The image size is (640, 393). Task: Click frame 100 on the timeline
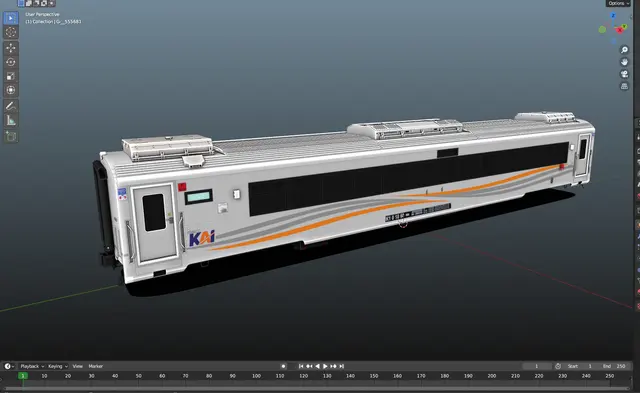[x=256, y=376]
